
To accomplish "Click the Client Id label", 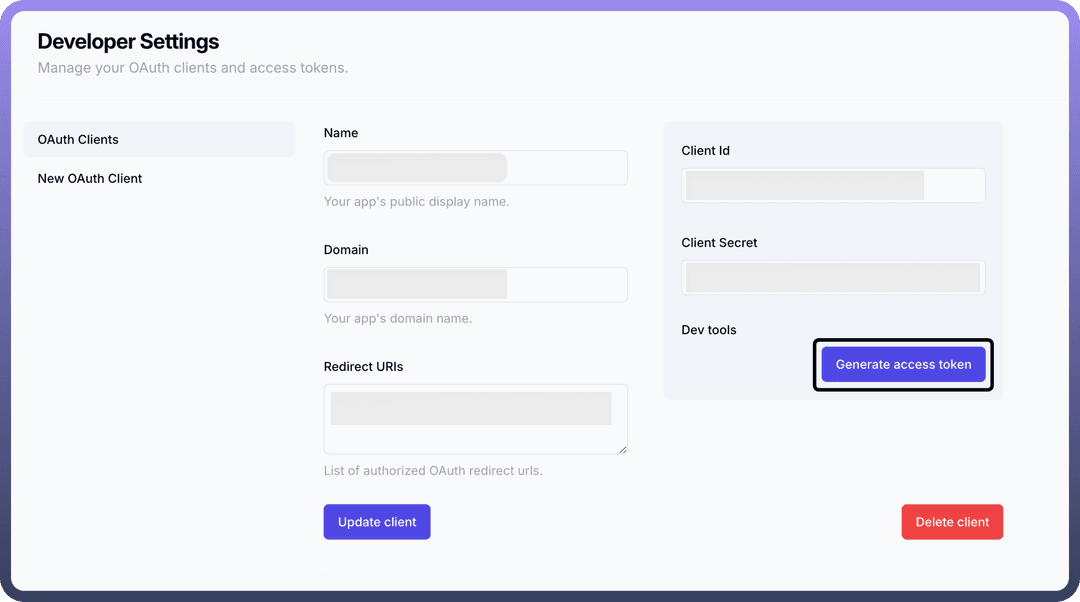I will point(705,151).
